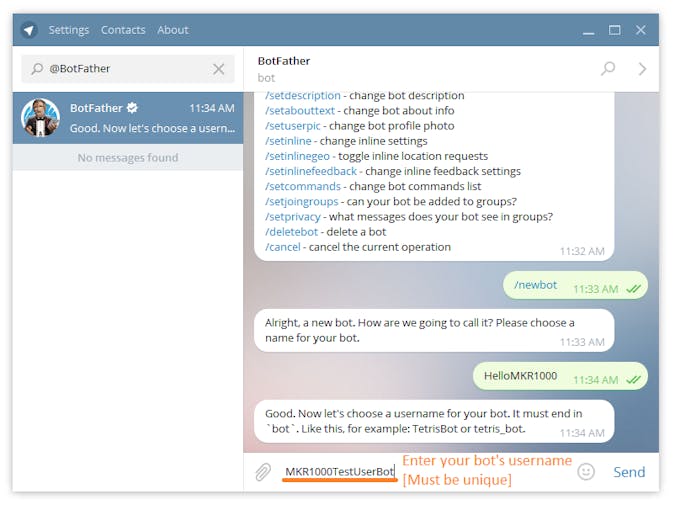Minimize the Telegram window
Screen dimensions: 677x510
click(x=588, y=31)
